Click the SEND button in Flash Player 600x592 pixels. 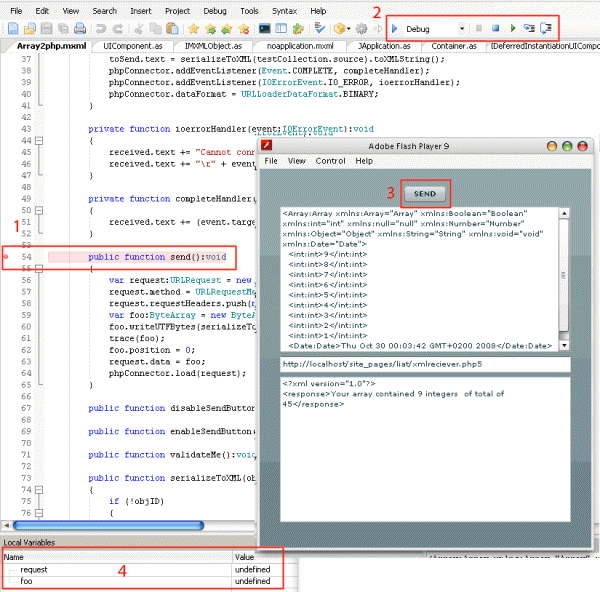tap(425, 194)
